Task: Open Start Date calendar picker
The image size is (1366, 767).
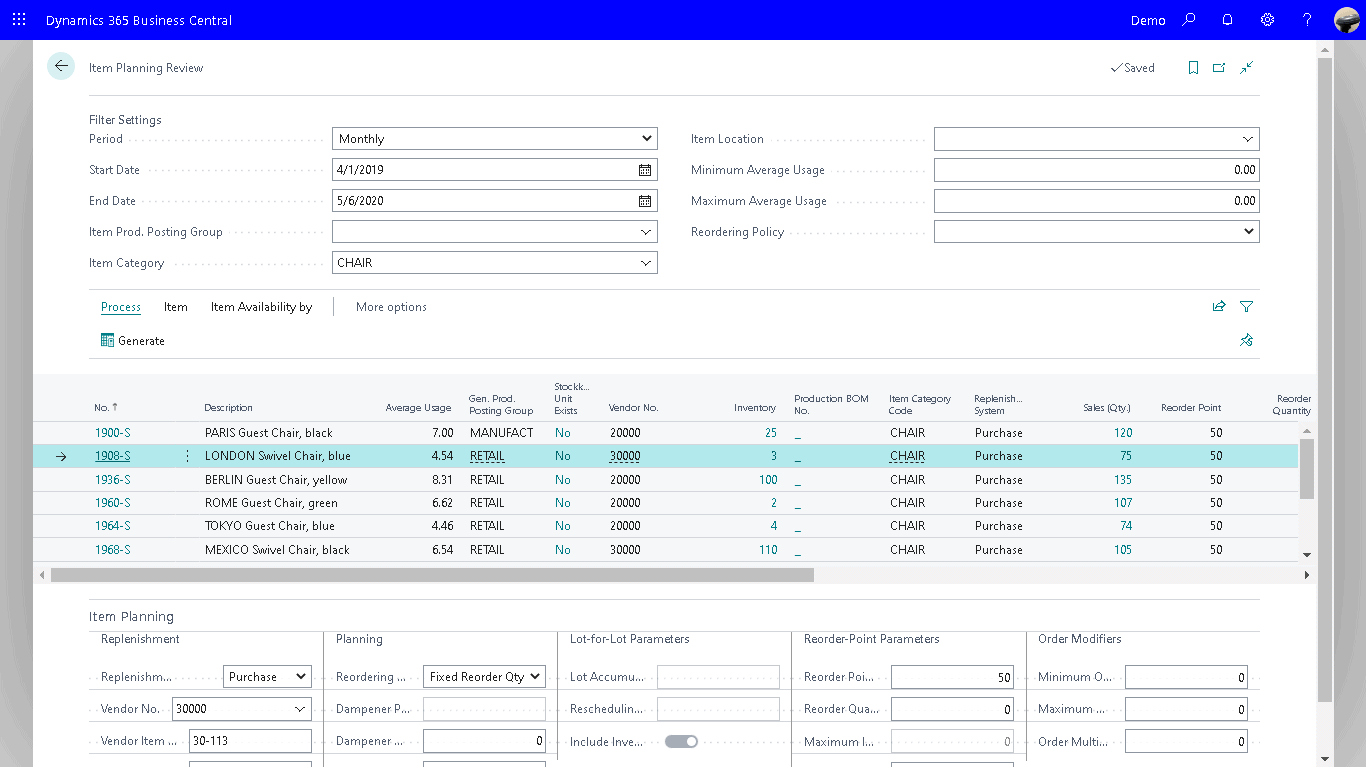Action: click(x=645, y=170)
